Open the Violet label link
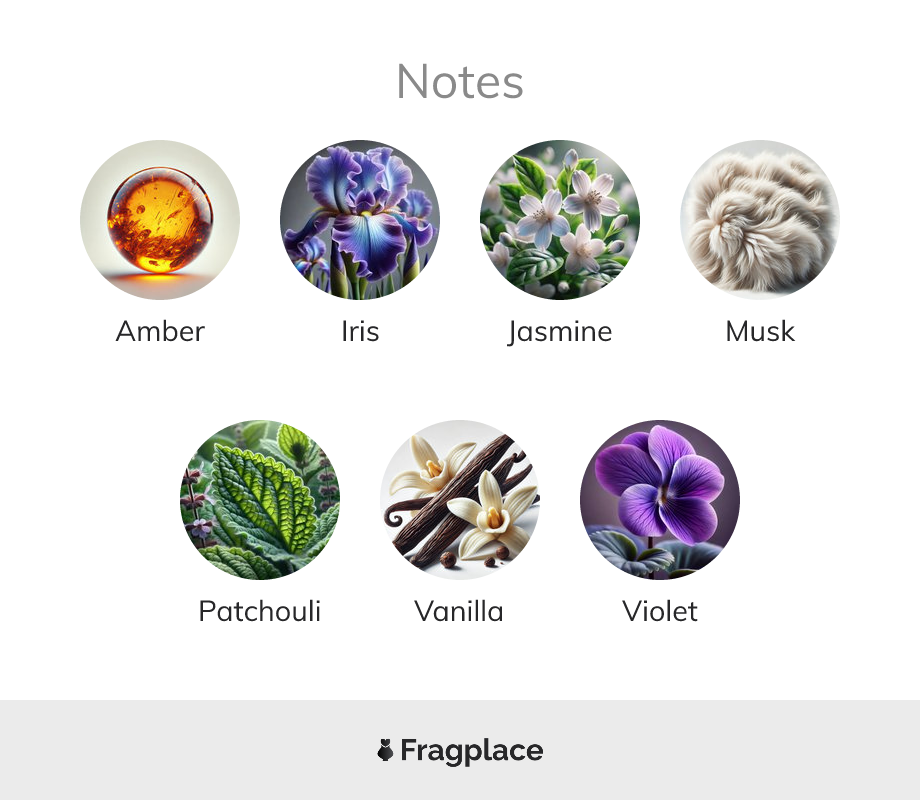The image size is (920, 800). pyautogui.click(x=660, y=611)
